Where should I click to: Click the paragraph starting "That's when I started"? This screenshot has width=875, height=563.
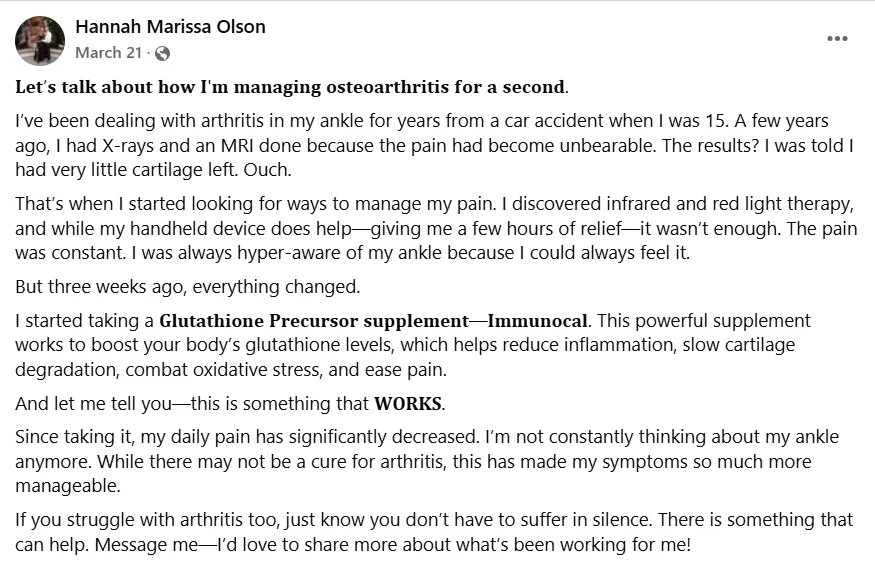click(430, 228)
